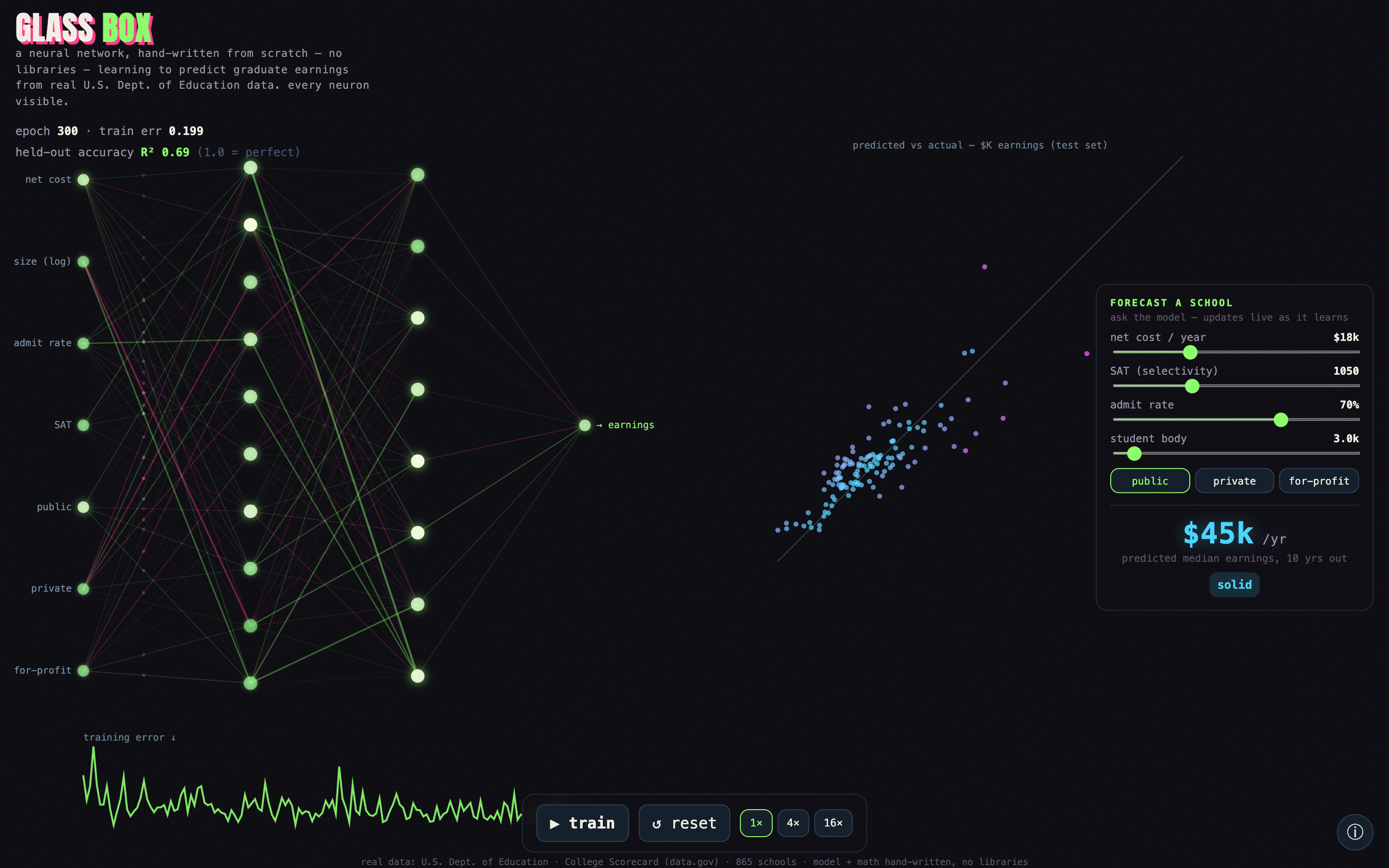Click the solid rating badge
The image size is (1389, 868).
point(1234,584)
